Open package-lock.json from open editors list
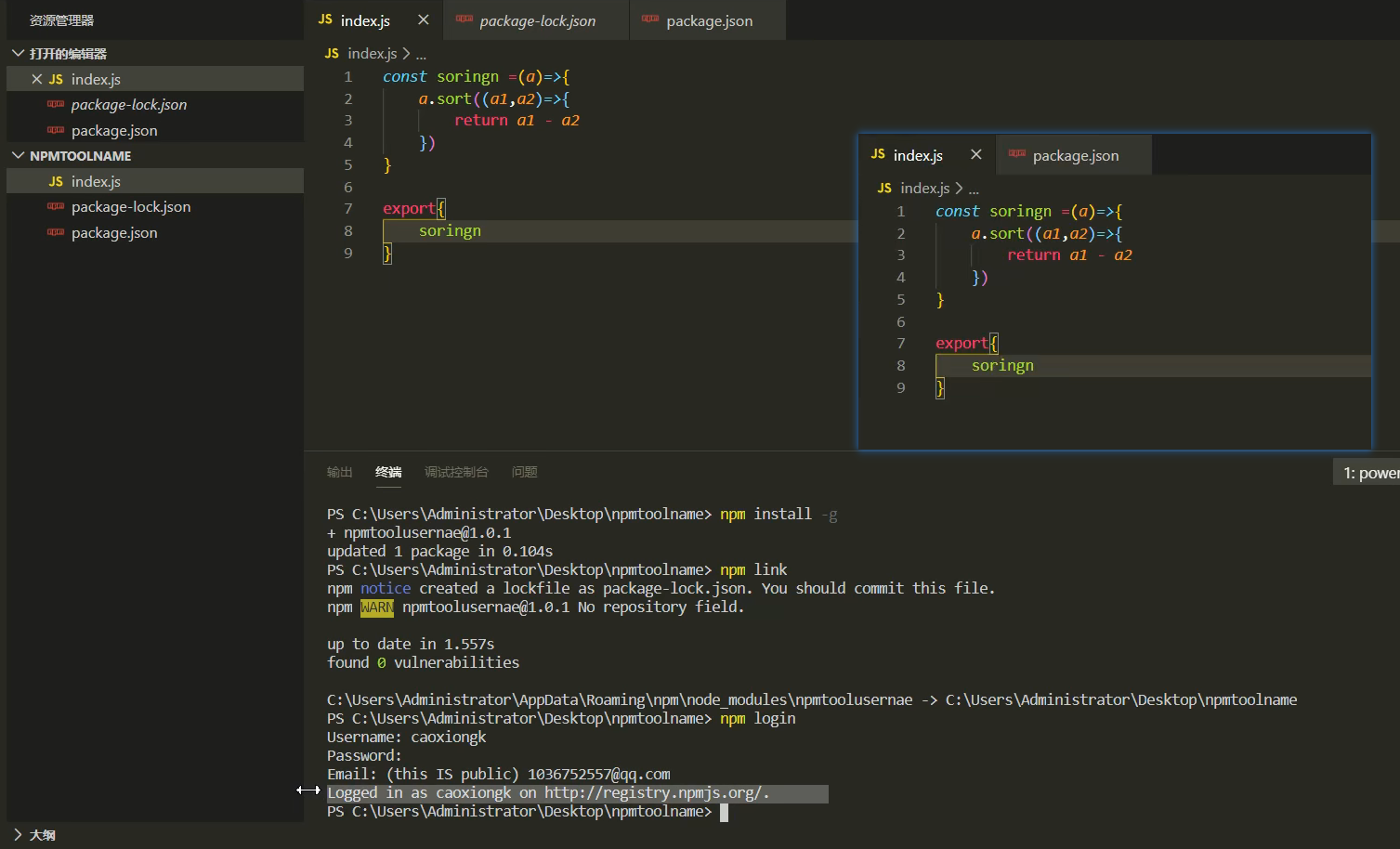 155,105
